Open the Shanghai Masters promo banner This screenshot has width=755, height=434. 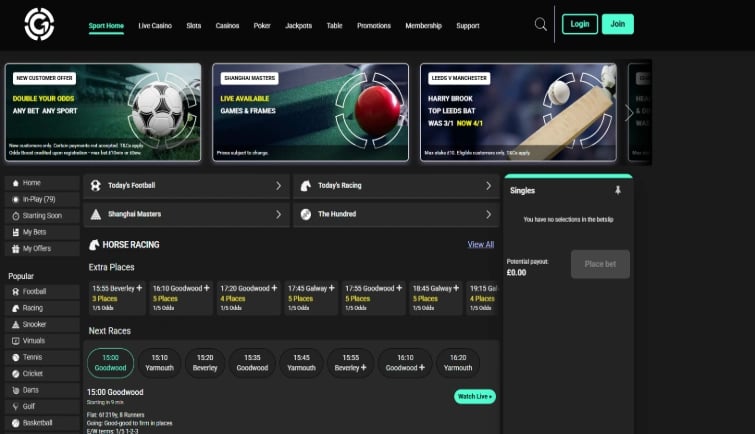pyautogui.click(x=311, y=112)
